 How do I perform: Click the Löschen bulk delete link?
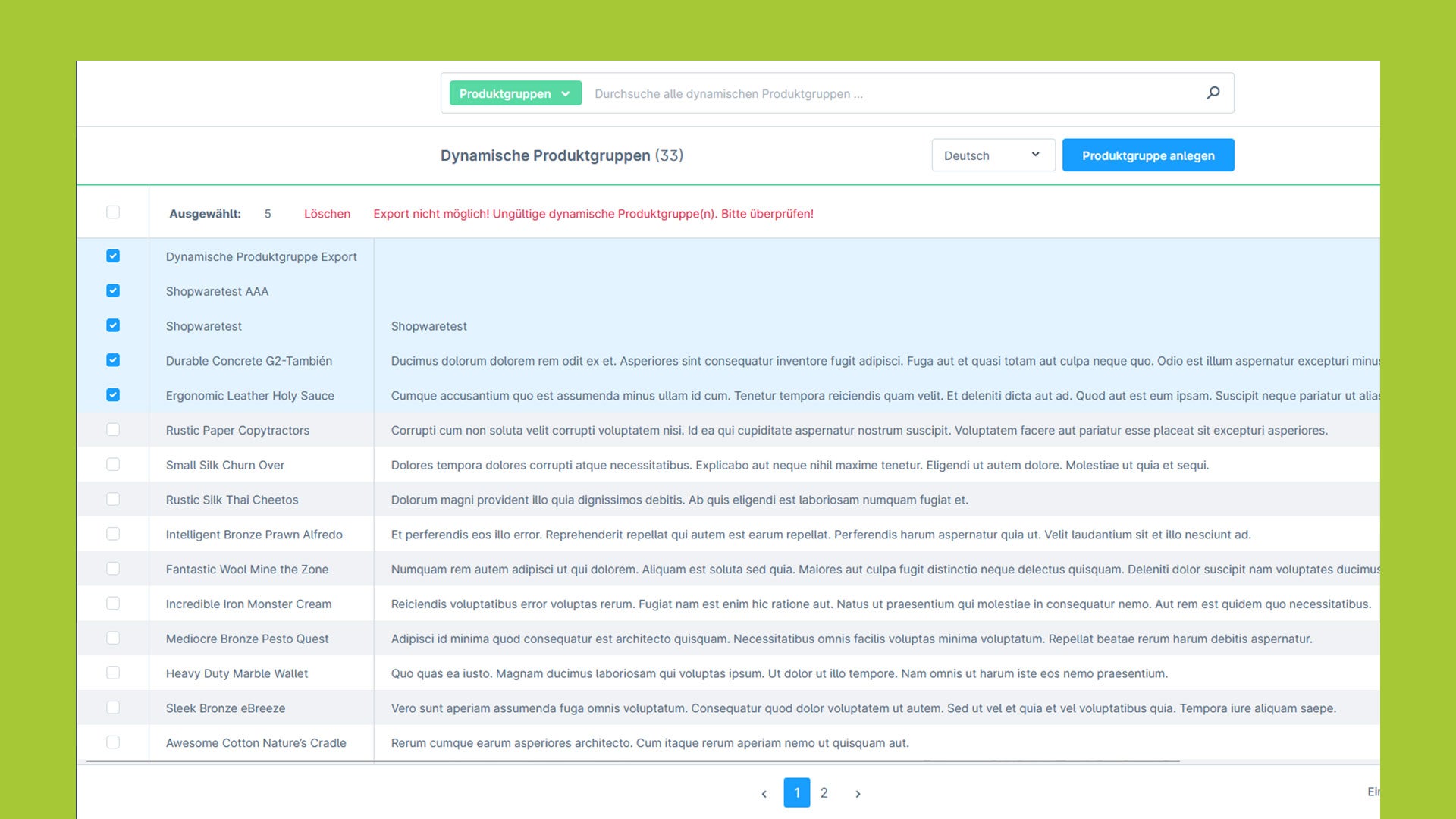[327, 214]
